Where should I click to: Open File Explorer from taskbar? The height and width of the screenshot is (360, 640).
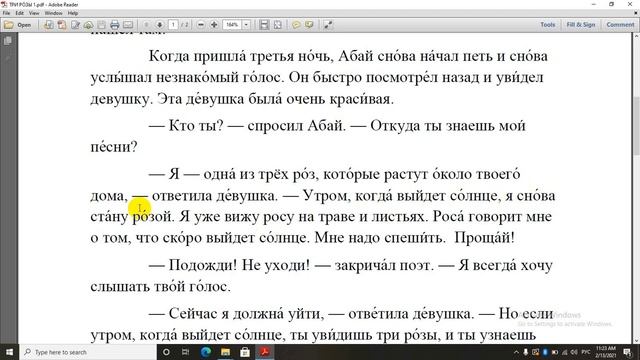(x=225, y=352)
